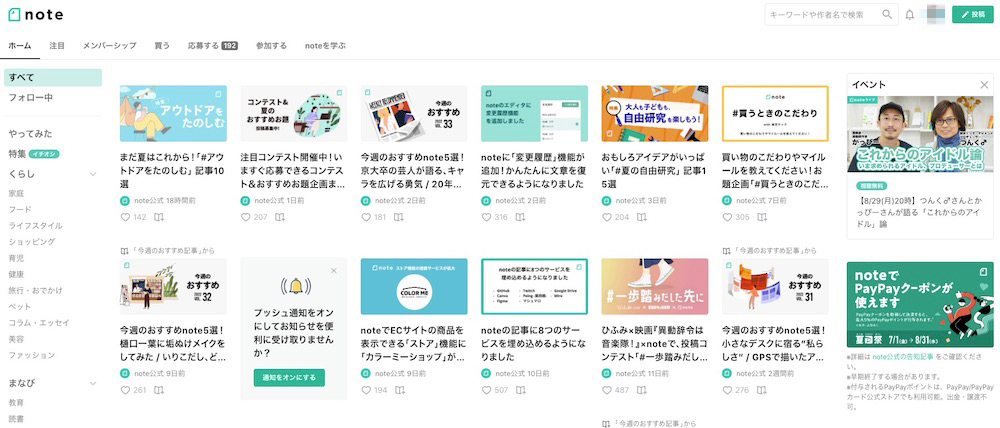The image size is (1000, 428).
Task: Like the 変更履歴 article with 316
Action: point(487,217)
